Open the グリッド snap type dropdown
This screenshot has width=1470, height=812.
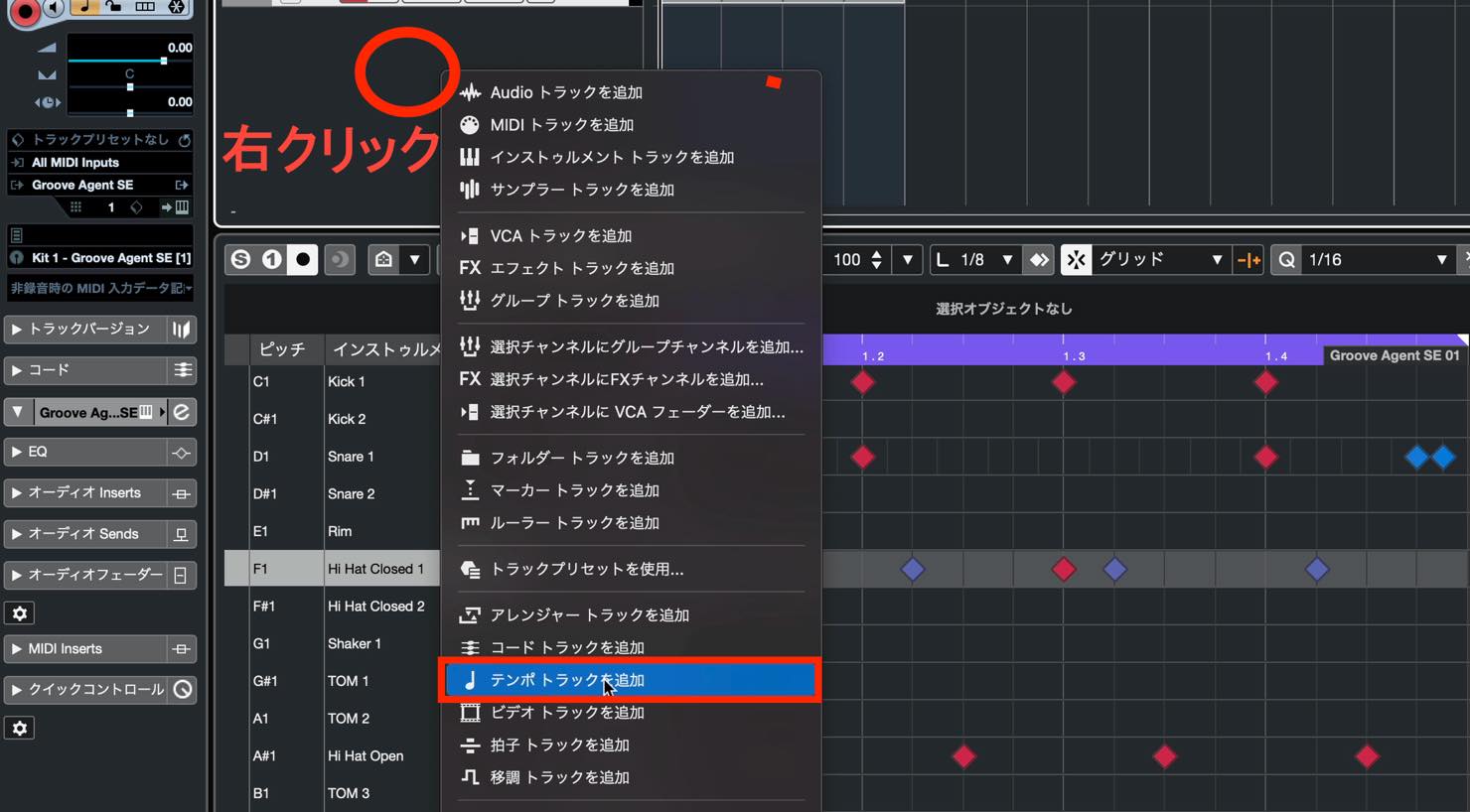click(1160, 259)
